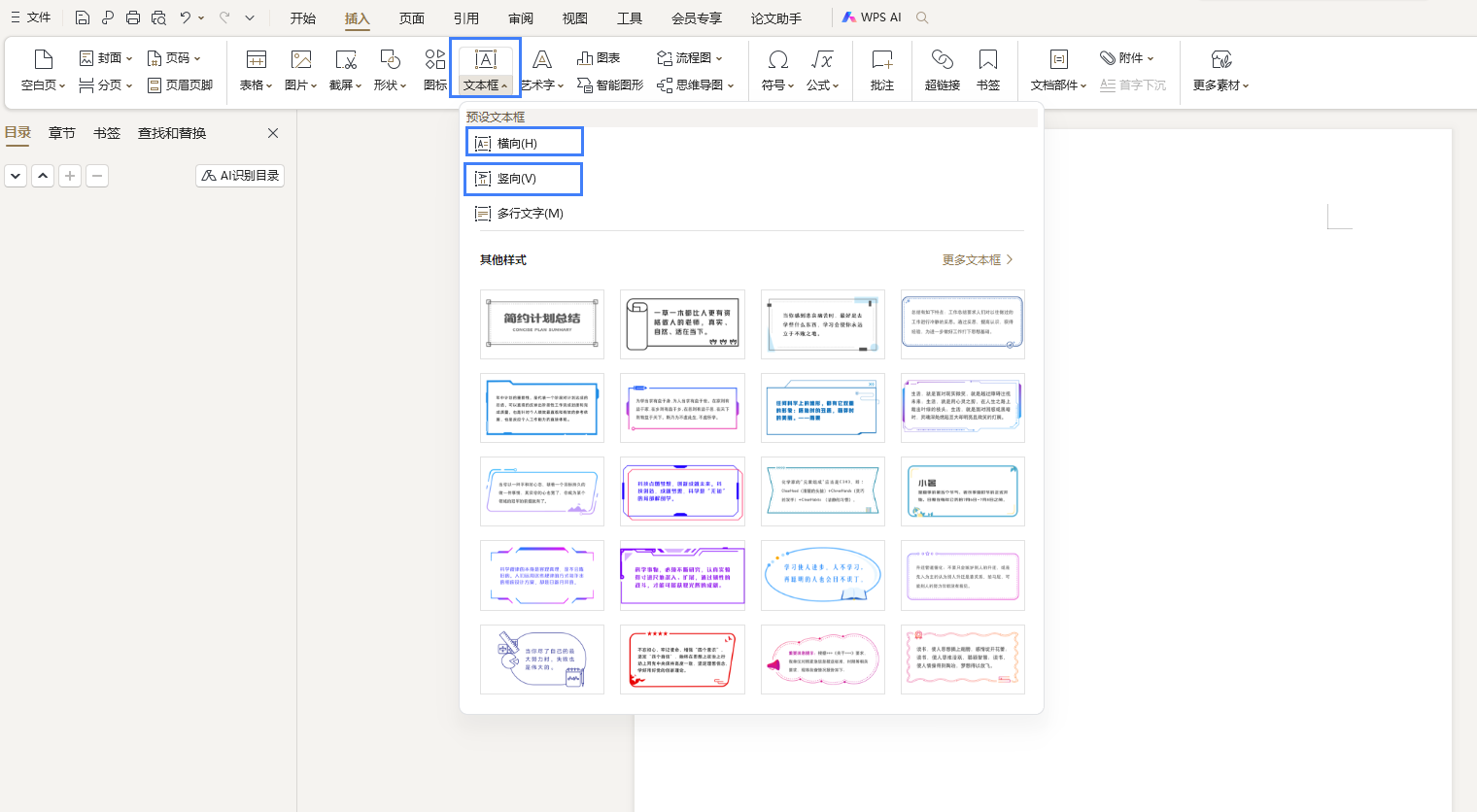Click the 智能图形 smart graphics icon
This screenshot has height=812, width=1477.
click(x=585, y=85)
